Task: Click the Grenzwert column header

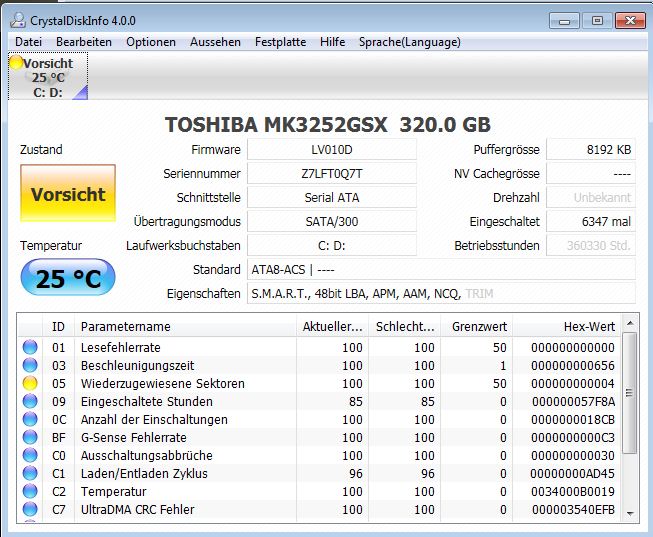Action: (476, 326)
